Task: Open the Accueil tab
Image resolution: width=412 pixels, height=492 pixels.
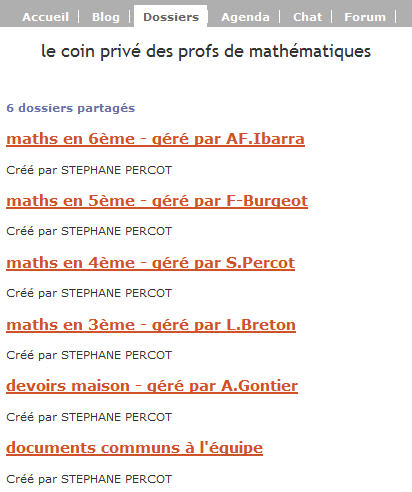Action: [x=46, y=17]
